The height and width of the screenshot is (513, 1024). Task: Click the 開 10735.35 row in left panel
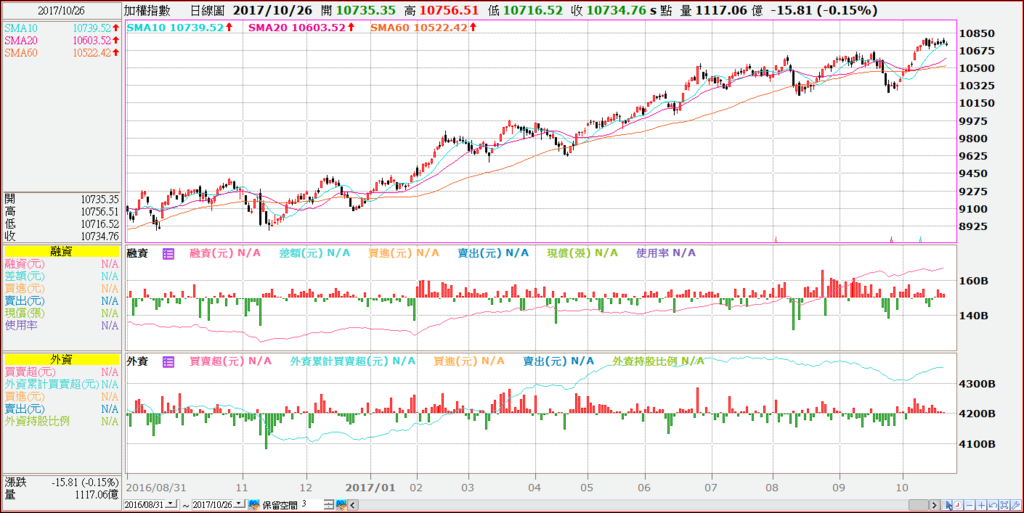click(62, 199)
